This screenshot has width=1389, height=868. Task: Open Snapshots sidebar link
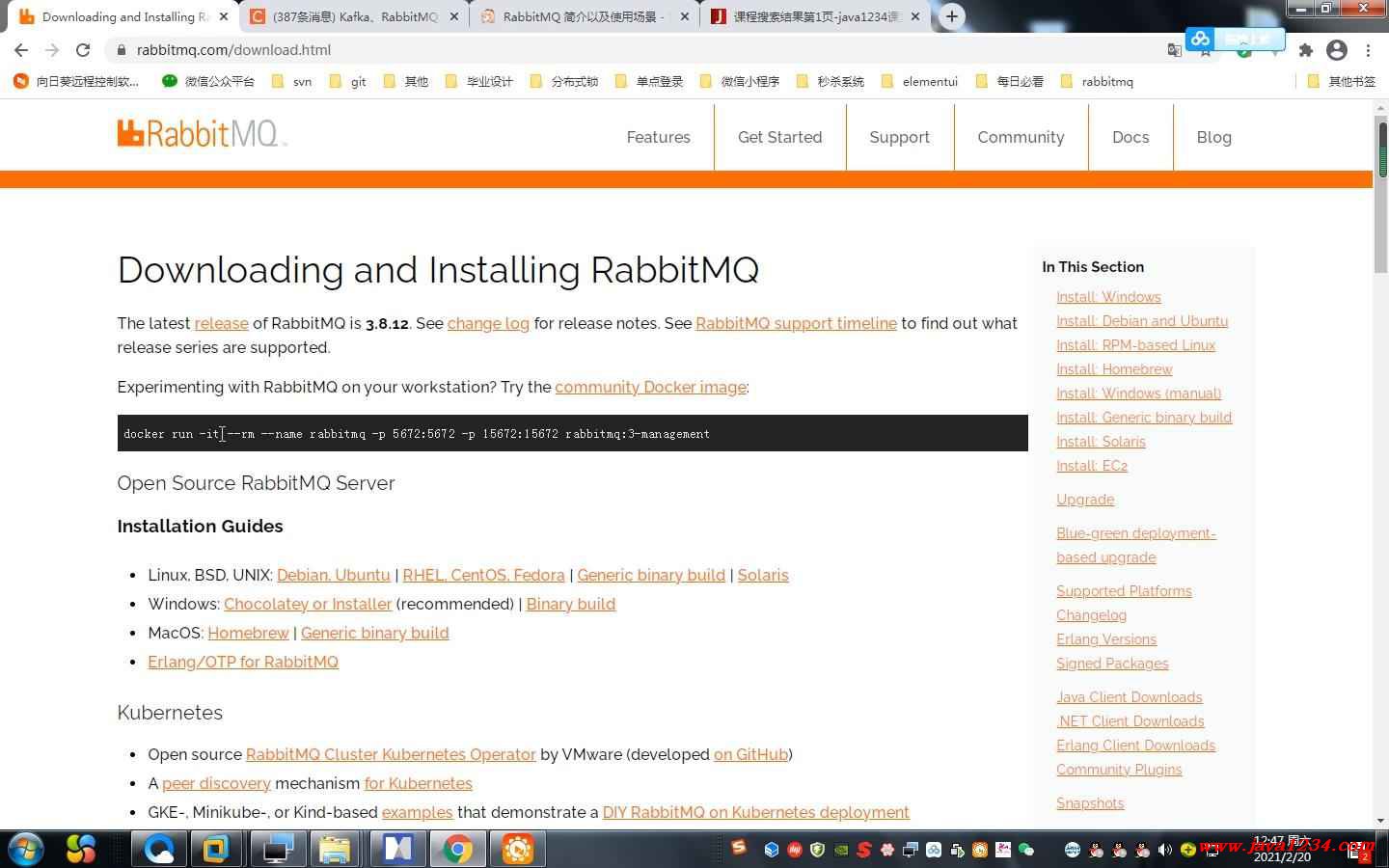1090,803
